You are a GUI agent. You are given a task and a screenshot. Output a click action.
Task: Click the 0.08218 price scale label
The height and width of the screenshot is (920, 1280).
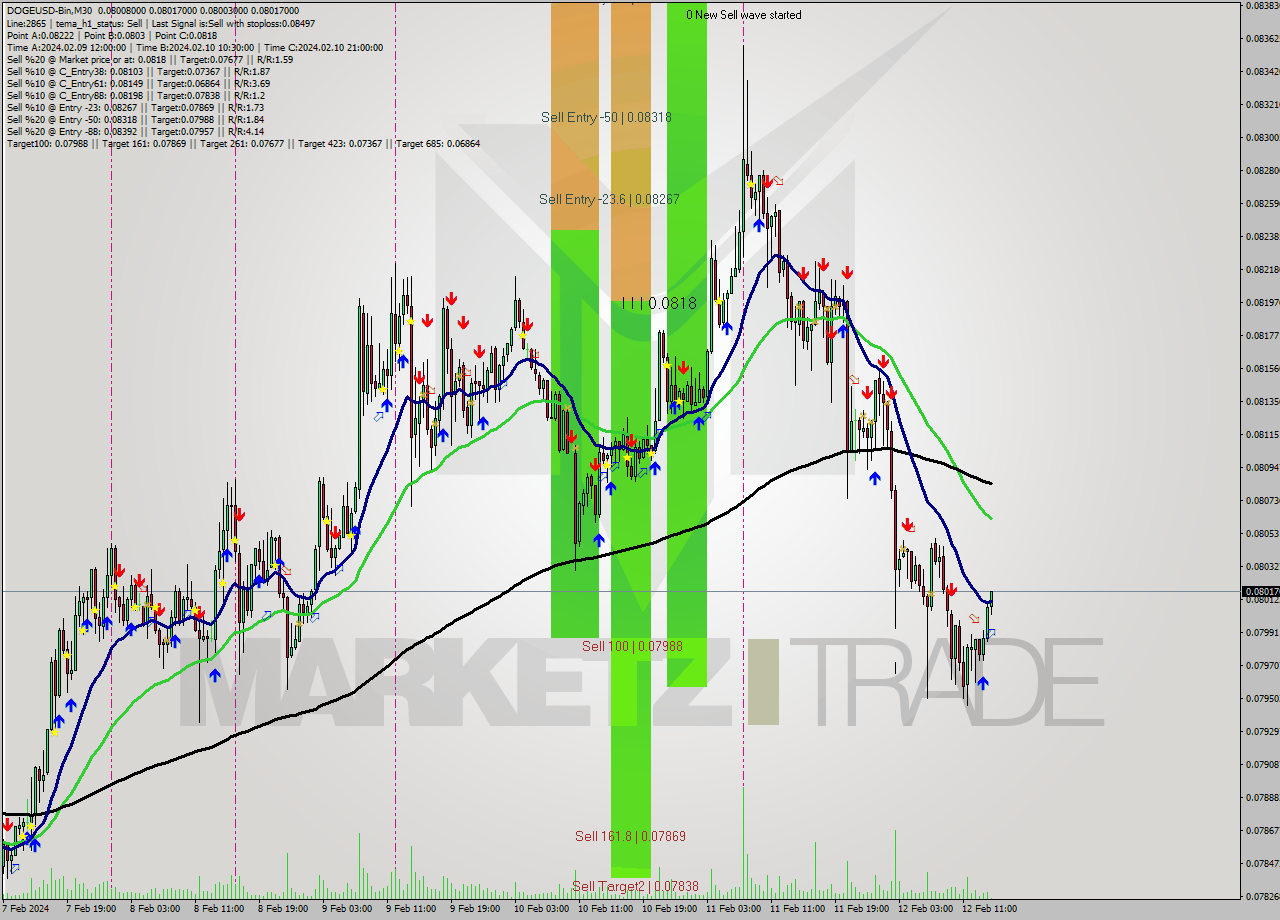[x=1261, y=269]
